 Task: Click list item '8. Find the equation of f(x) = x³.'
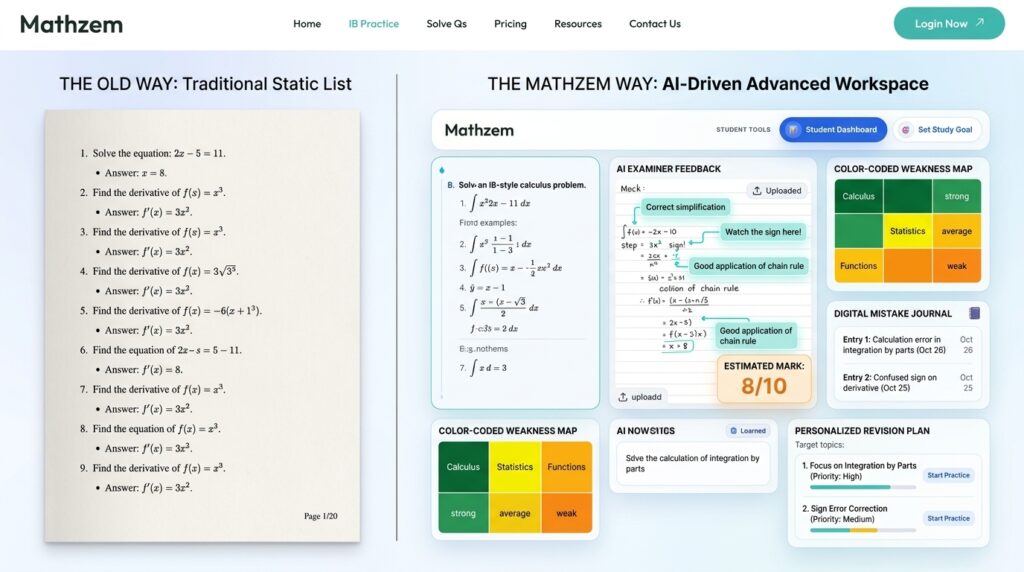150,429
